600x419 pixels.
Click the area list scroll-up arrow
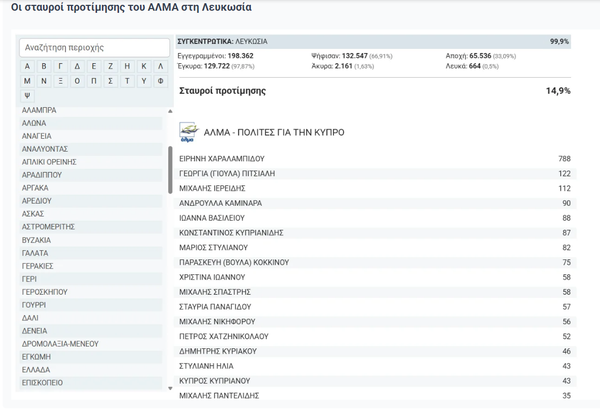click(170, 111)
